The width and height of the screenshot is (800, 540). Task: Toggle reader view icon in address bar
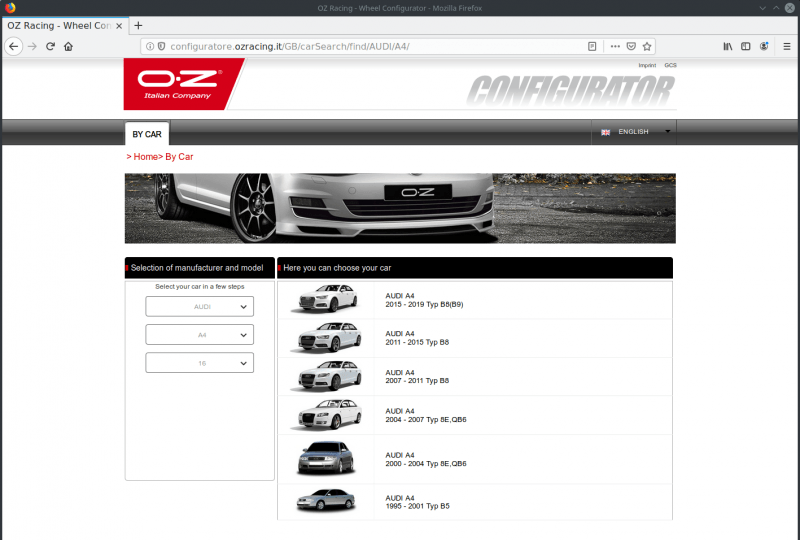click(x=592, y=46)
